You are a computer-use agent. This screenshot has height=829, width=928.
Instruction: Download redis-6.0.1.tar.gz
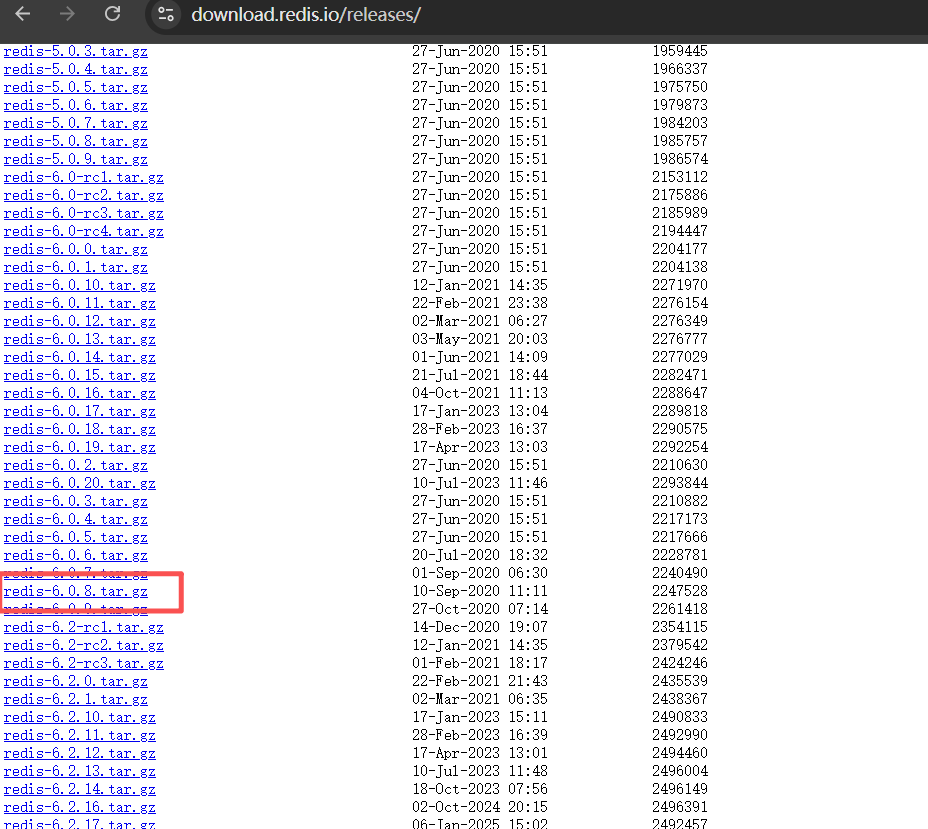[x=76, y=267]
